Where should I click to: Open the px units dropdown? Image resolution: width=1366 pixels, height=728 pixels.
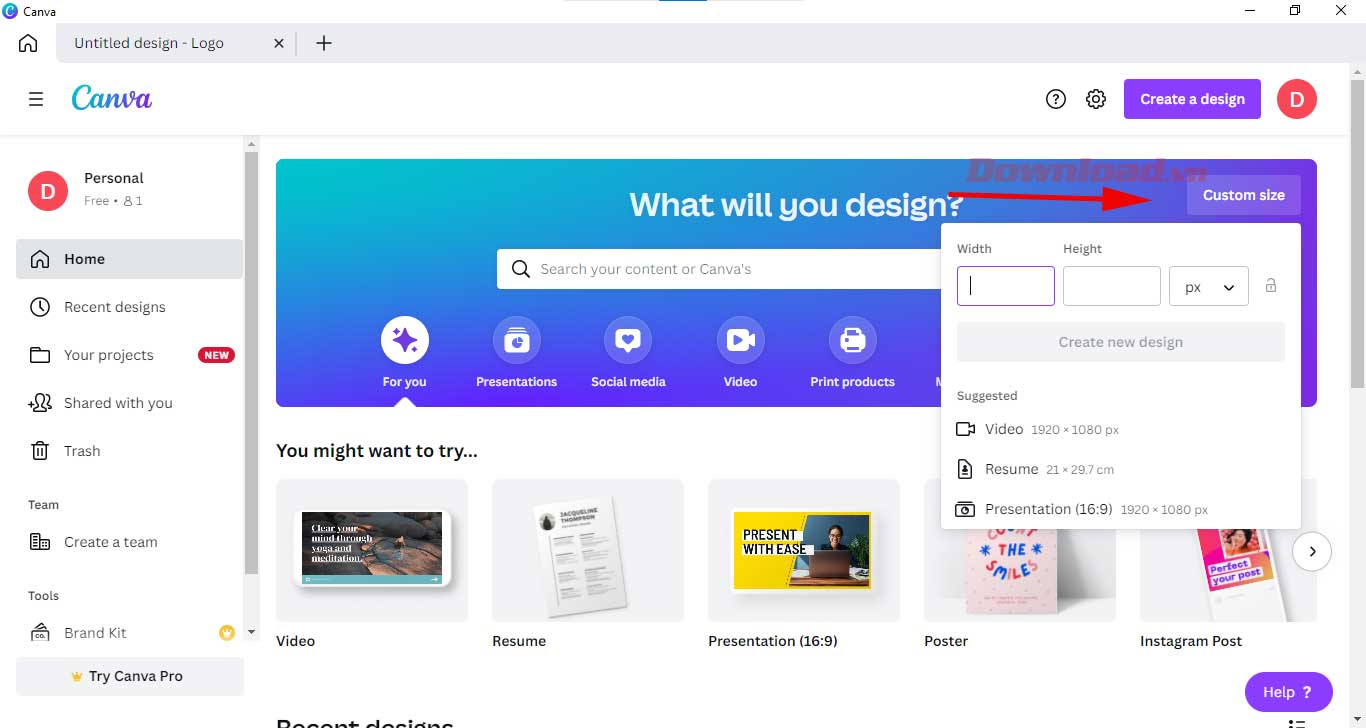1208,285
